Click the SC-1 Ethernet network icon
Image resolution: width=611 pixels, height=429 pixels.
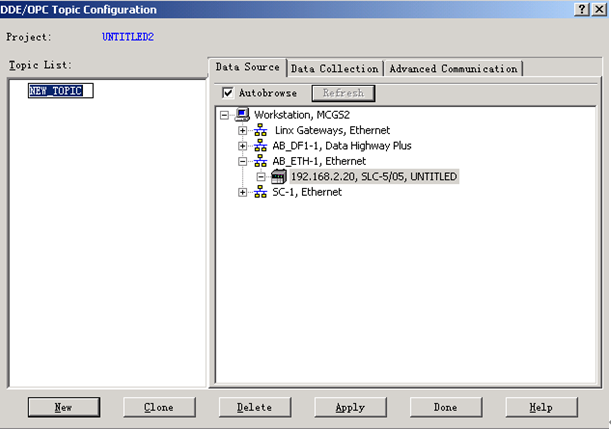pyautogui.click(x=260, y=192)
